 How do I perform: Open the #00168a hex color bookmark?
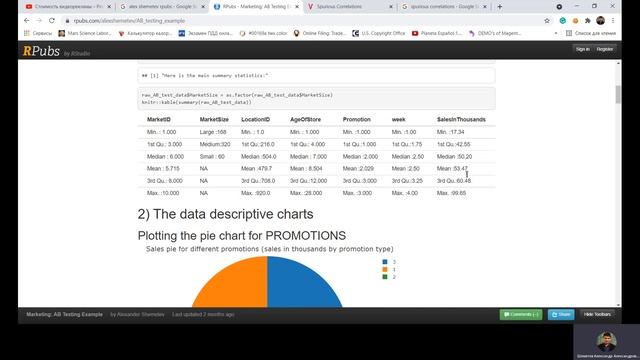pyautogui.click(x=263, y=33)
